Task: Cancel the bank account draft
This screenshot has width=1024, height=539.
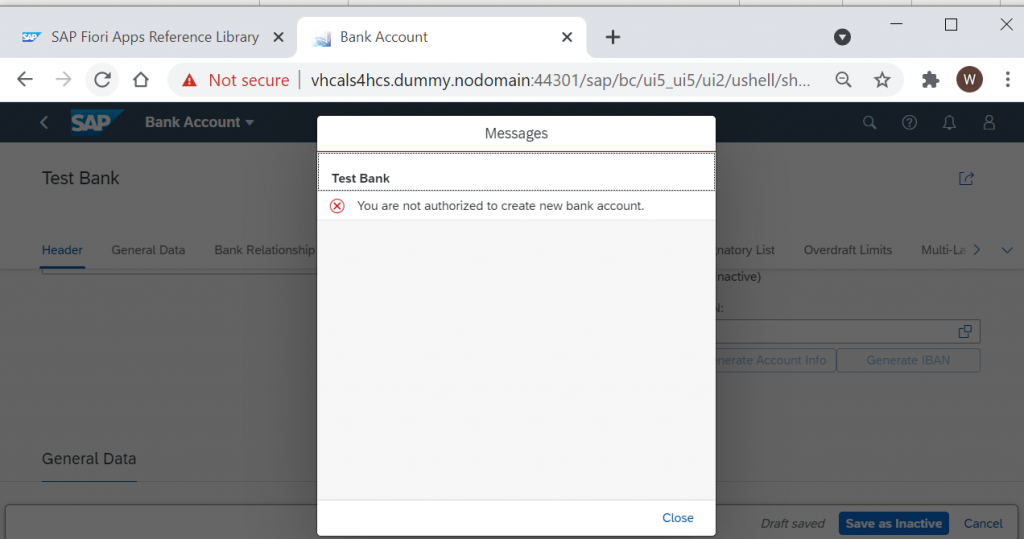Action: 983,523
